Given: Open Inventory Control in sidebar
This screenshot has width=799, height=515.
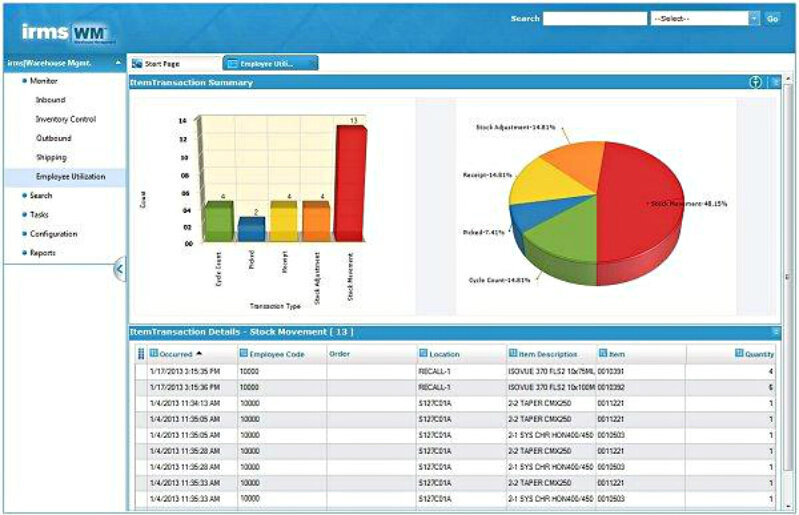Looking at the screenshot, I should 65,119.
